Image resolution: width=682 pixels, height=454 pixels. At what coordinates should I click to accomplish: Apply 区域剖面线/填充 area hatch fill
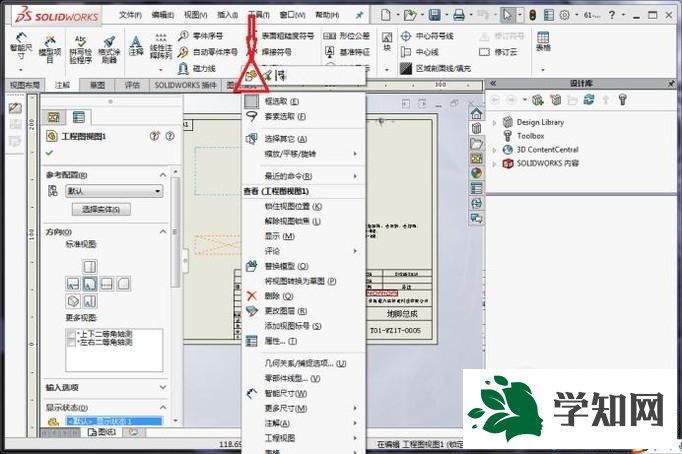(435, 68)
